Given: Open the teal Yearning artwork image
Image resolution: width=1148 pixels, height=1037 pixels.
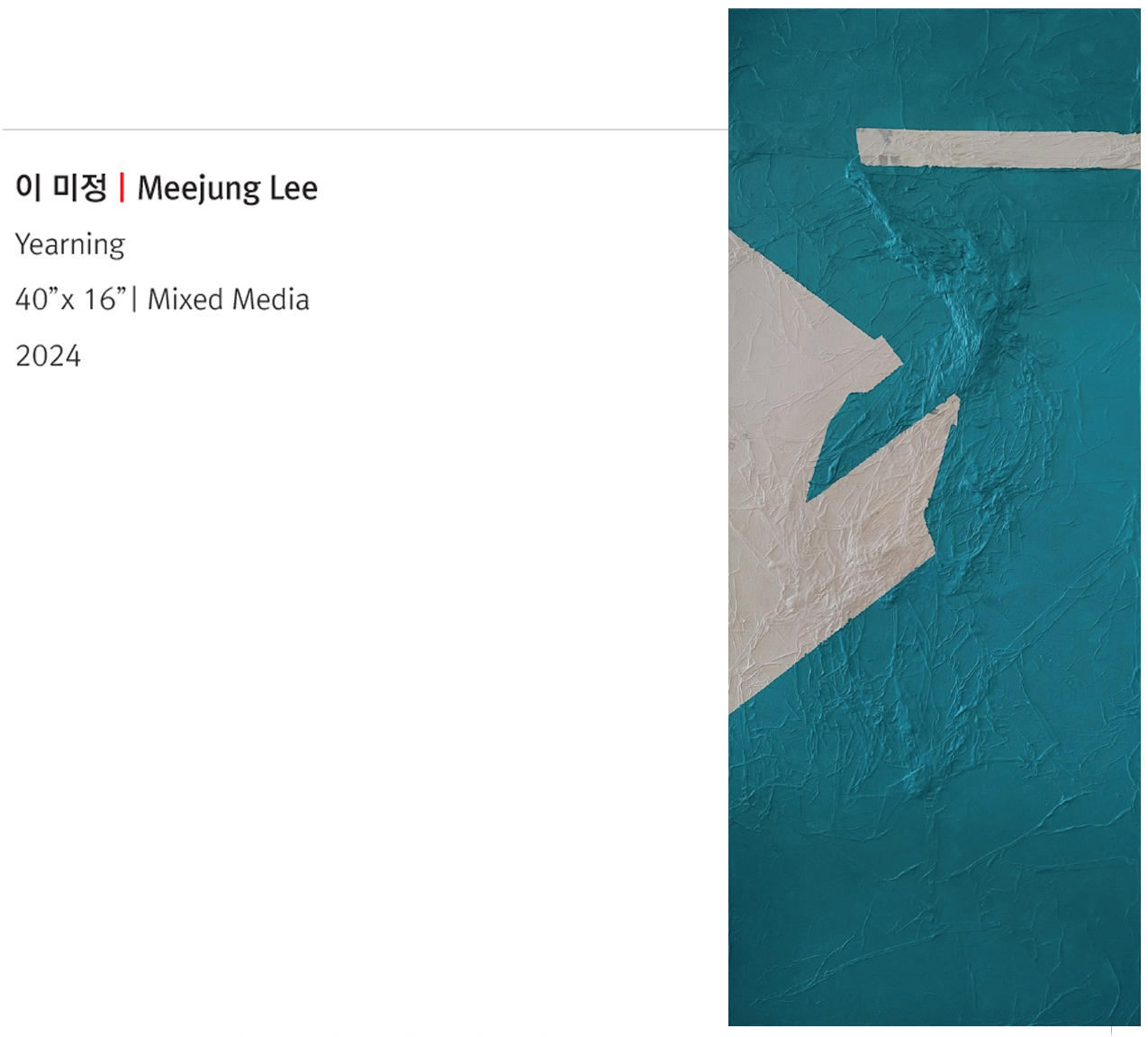Looking at the screenshot, I should pos(934,517).
